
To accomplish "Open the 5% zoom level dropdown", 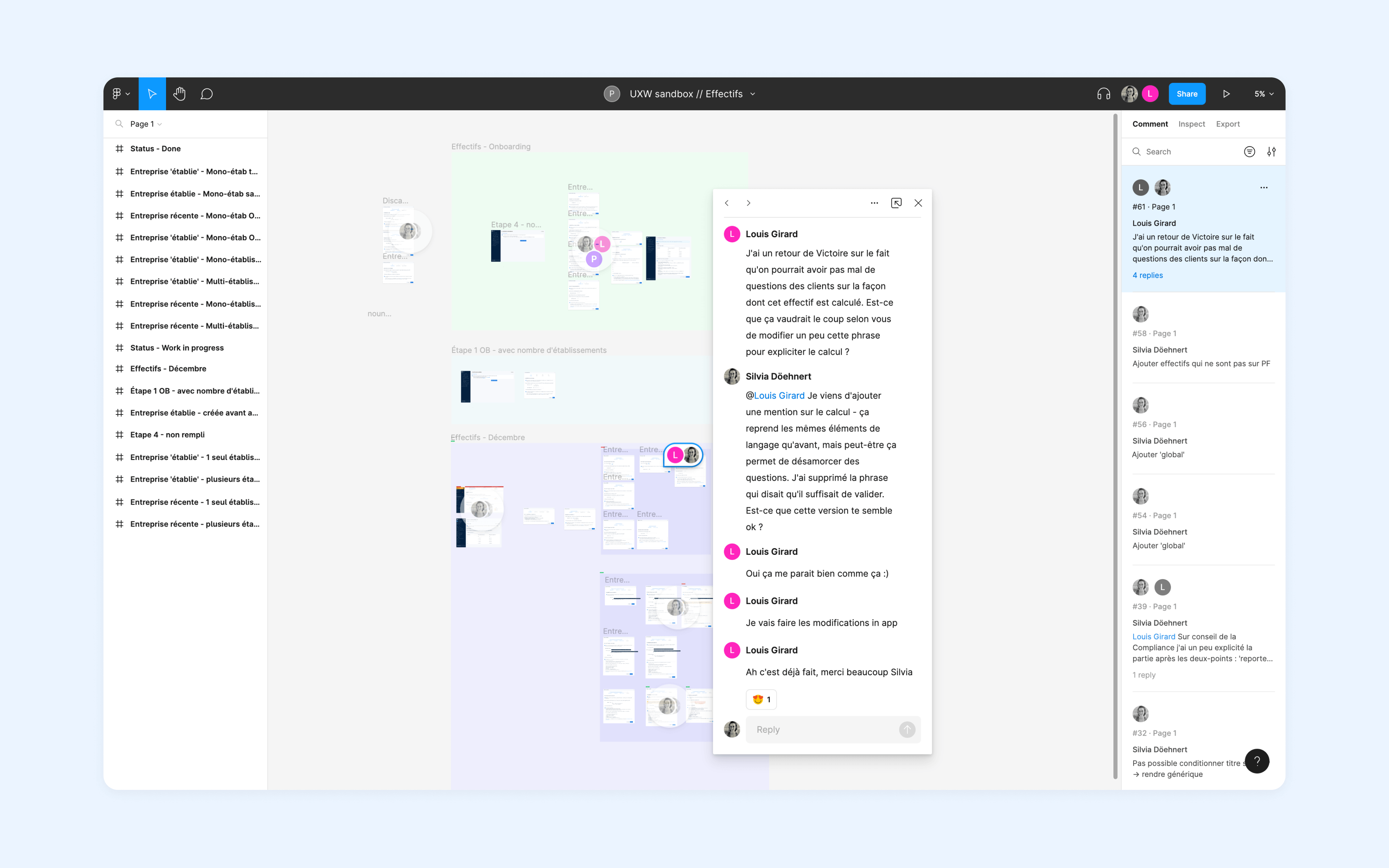I will pos(1263,94).
